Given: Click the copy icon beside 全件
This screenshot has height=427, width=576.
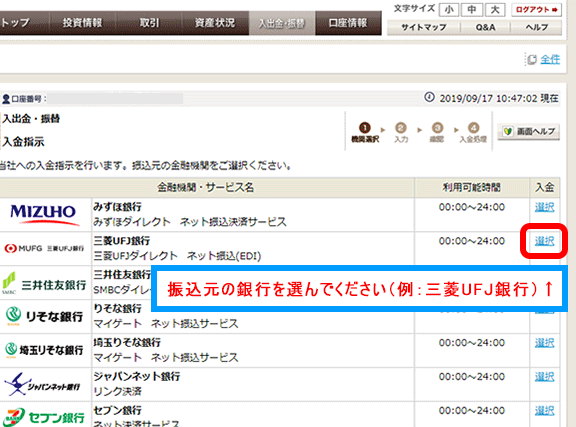Looking at the screenshot, I should tap(532, 60).
